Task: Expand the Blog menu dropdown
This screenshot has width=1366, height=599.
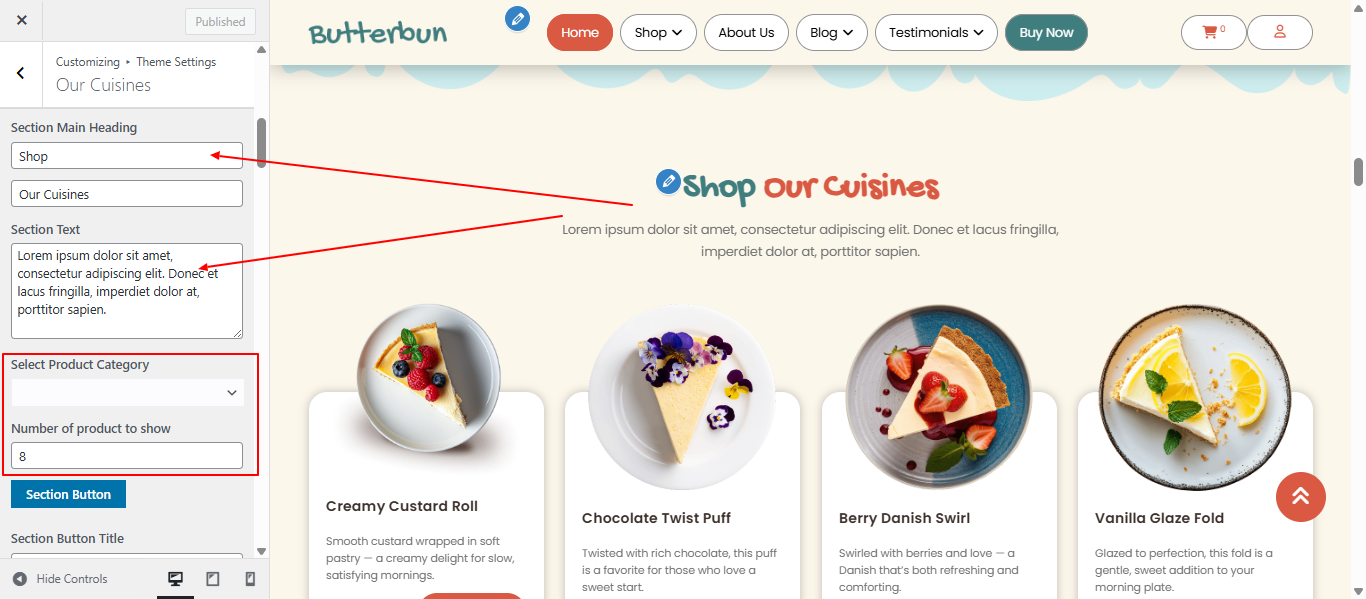Action: pos(832,32)
